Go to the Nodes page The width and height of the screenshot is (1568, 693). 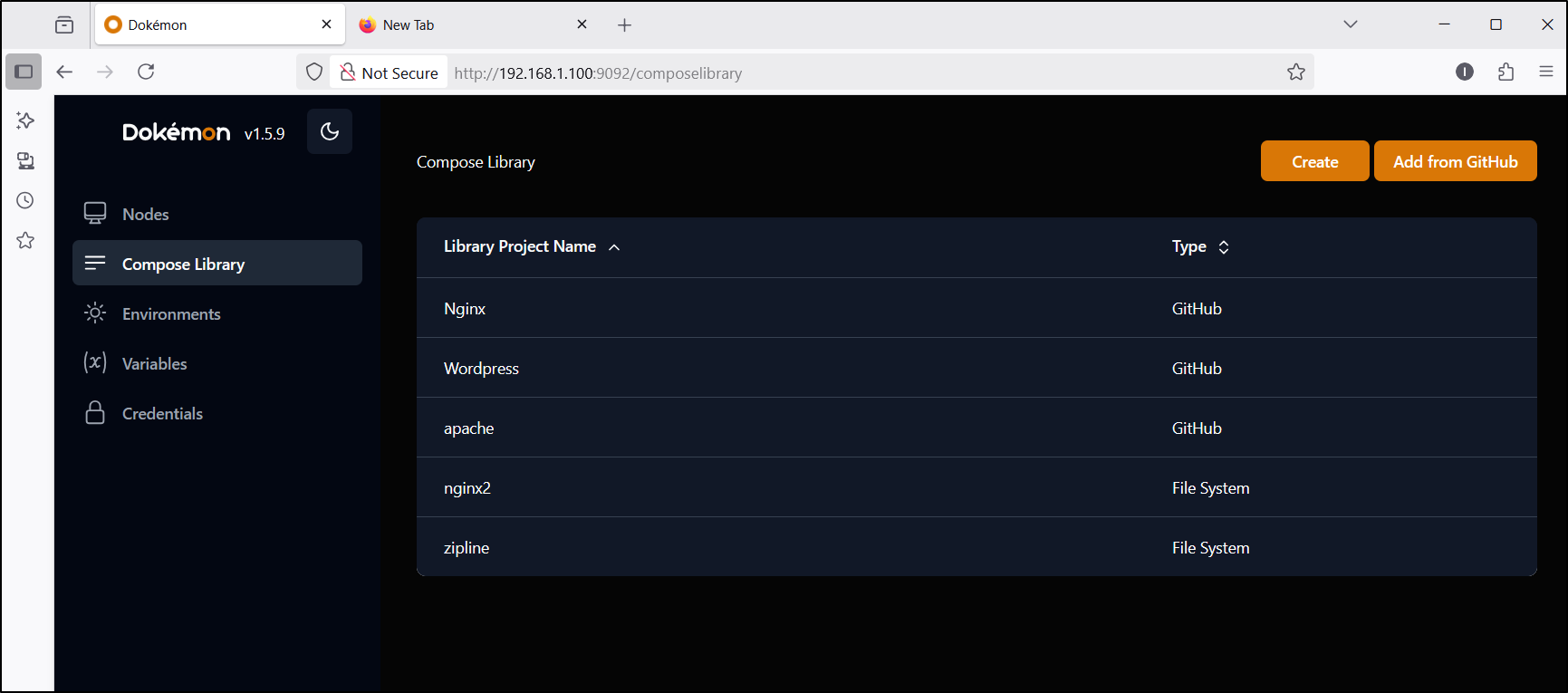(217, 214)
